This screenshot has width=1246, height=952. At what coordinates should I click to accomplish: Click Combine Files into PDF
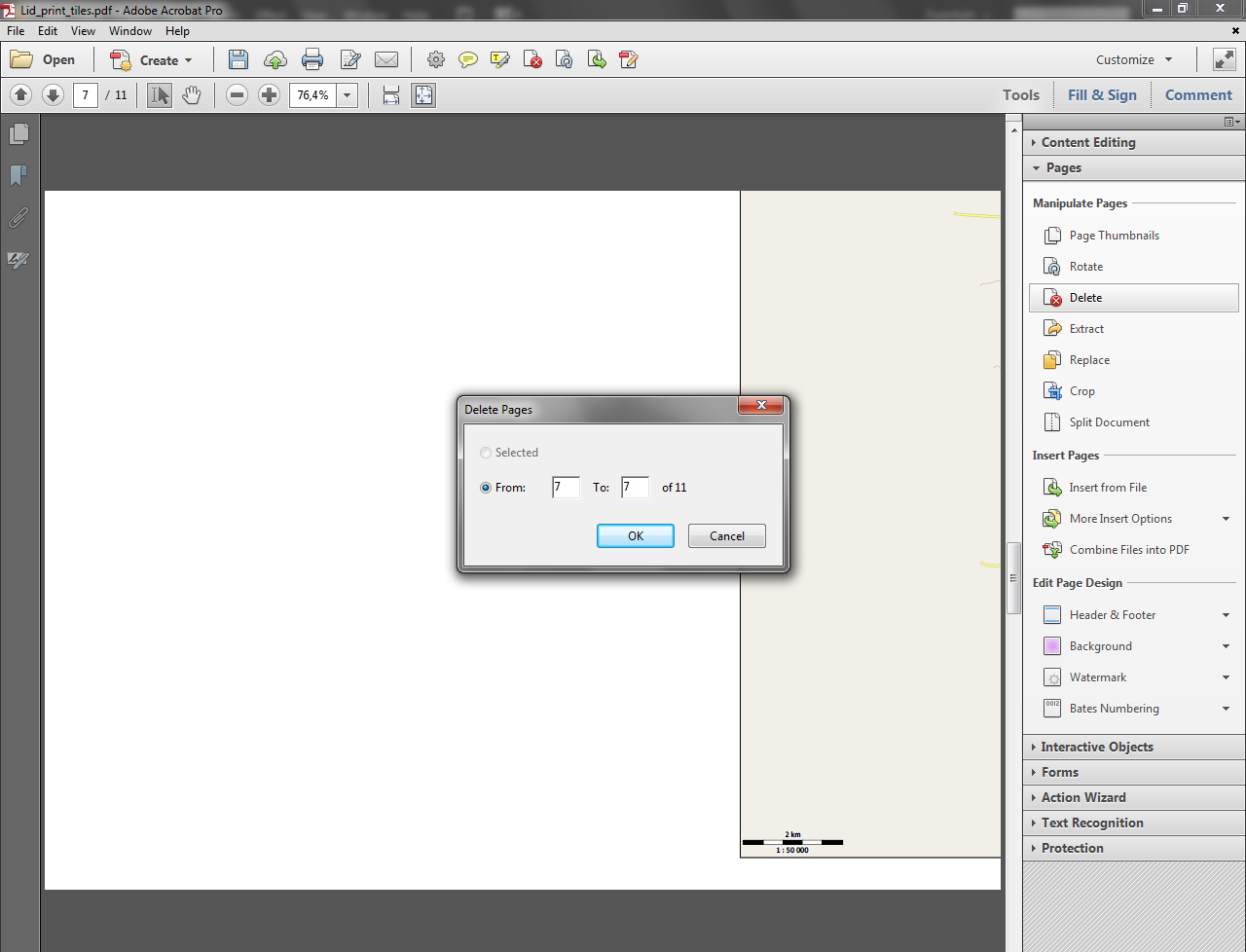click(x=1129, y=550)
